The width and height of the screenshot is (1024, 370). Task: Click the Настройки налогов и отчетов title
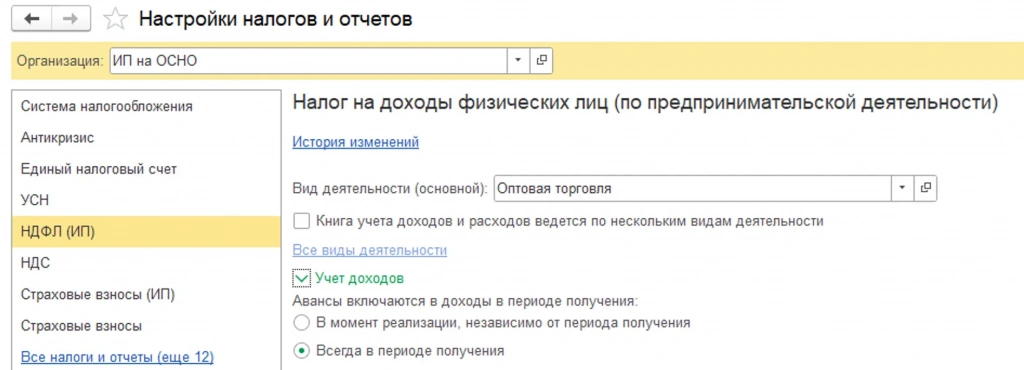click(x=276, y=20)
